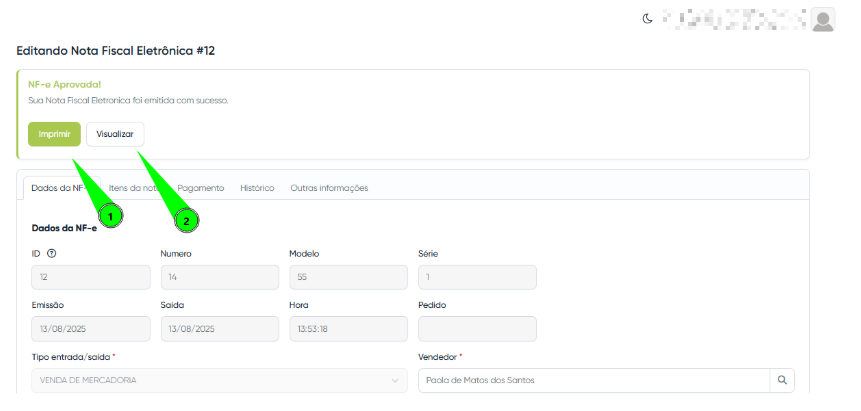The height and width of the screenshot is (411, 861).
Task: Click the empty Pedido field
Action: coord(477,329)
